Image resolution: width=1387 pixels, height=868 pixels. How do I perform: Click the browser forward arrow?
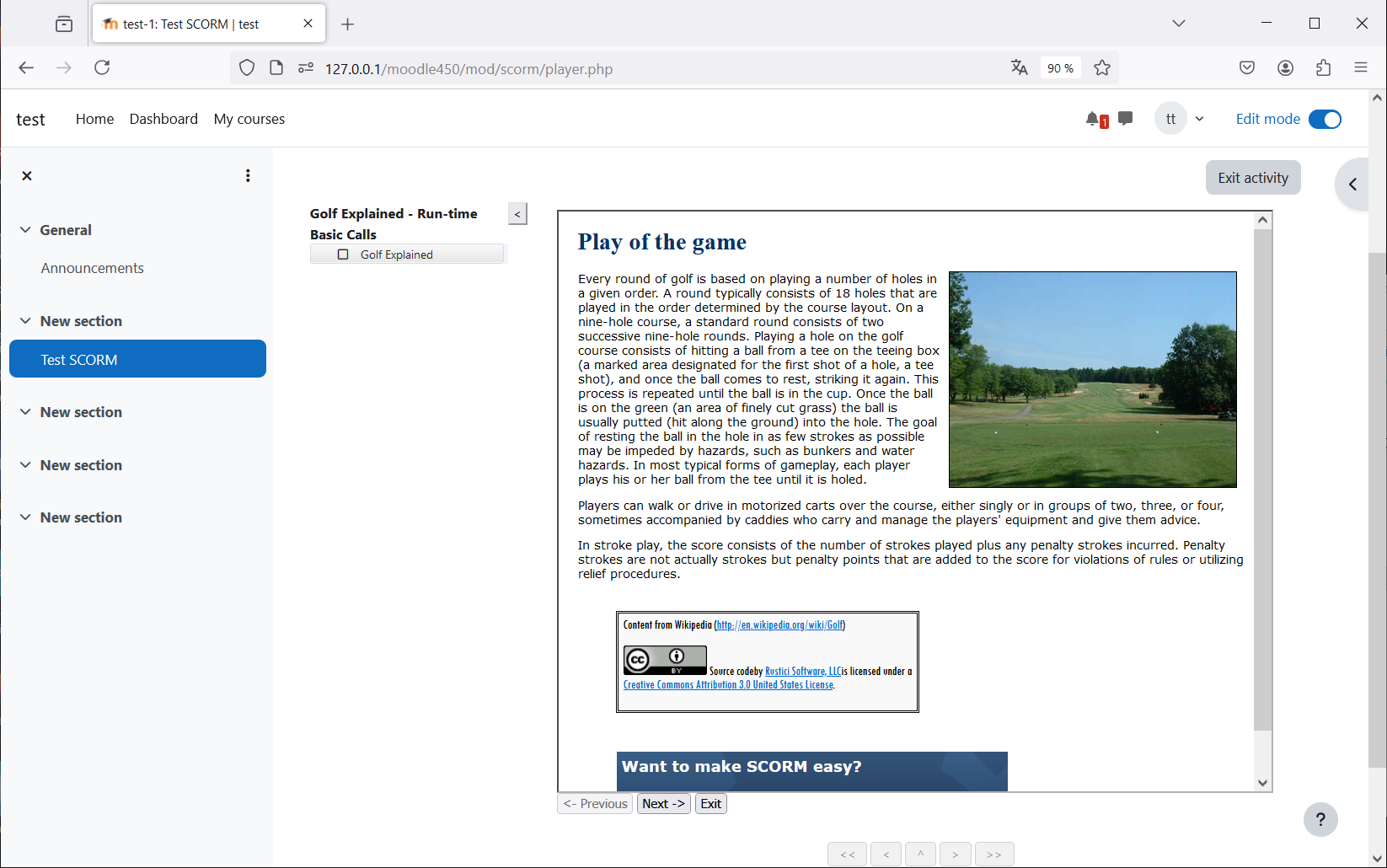[x=64, y=68]
